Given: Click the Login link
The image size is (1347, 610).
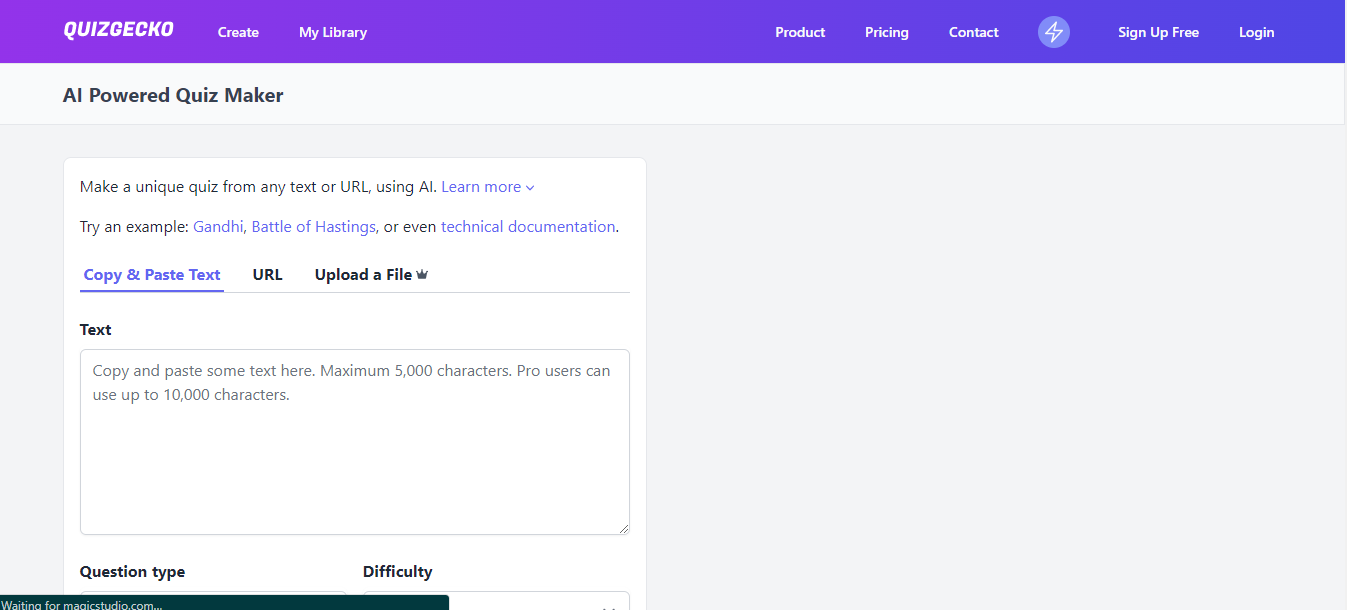Looking at the screenshot, I should (x=1256, y=32).
